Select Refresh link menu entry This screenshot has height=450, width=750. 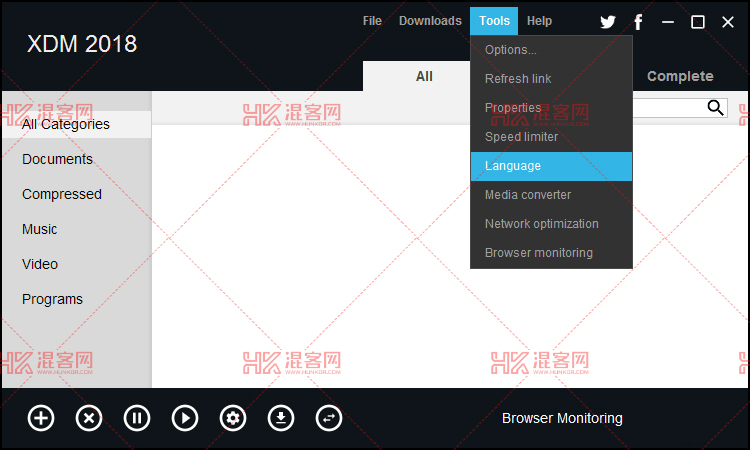pos(551,79)
